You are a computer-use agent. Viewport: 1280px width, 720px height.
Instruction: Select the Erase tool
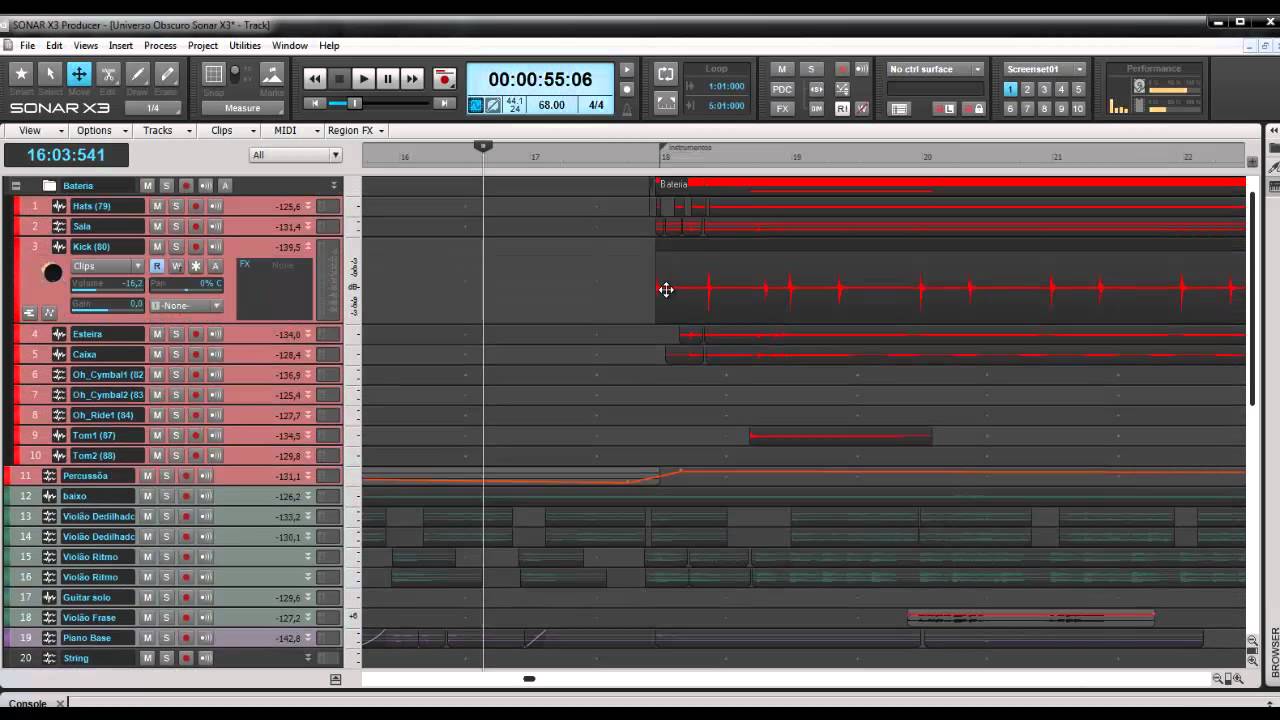click(167, 74)
